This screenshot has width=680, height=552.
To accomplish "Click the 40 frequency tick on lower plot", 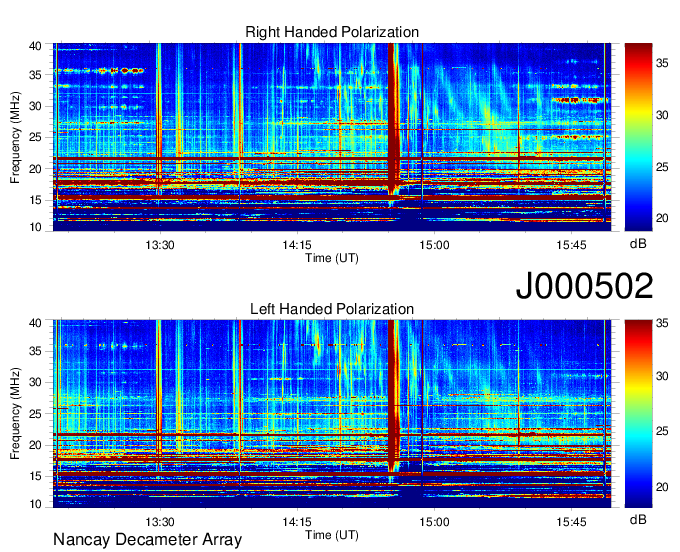I will pos(36,323).
